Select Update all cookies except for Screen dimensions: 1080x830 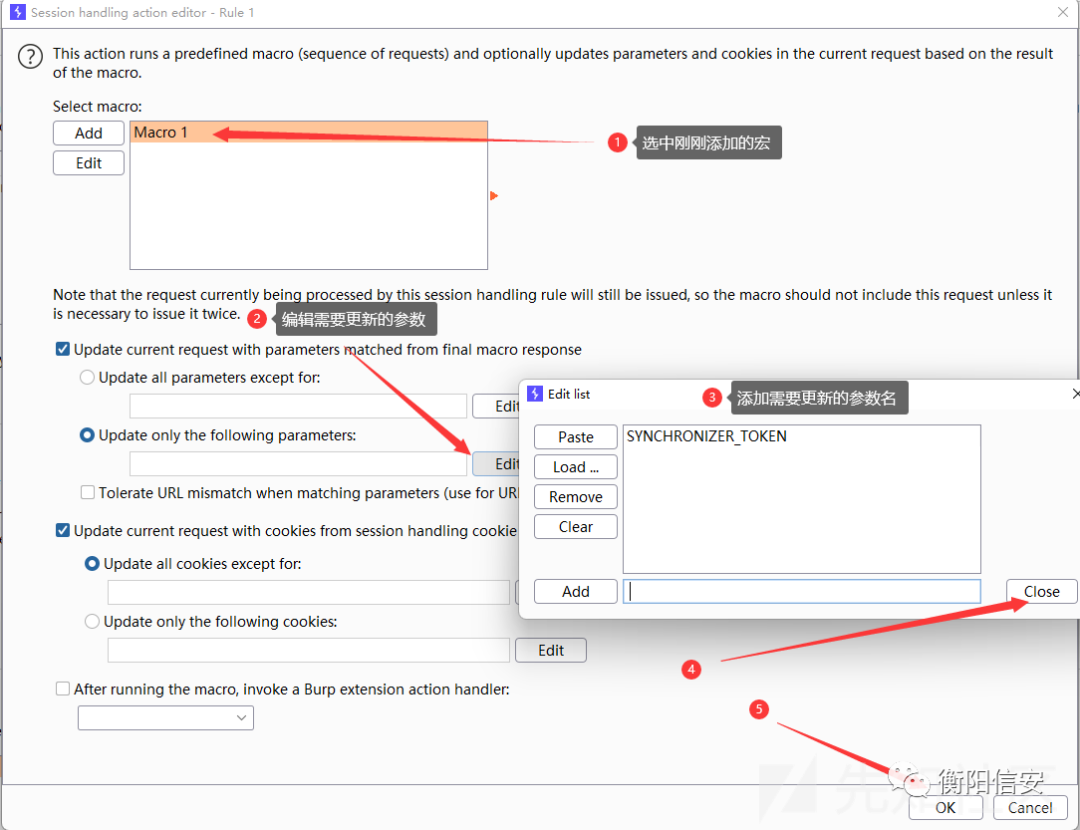[x=93, y=564]
